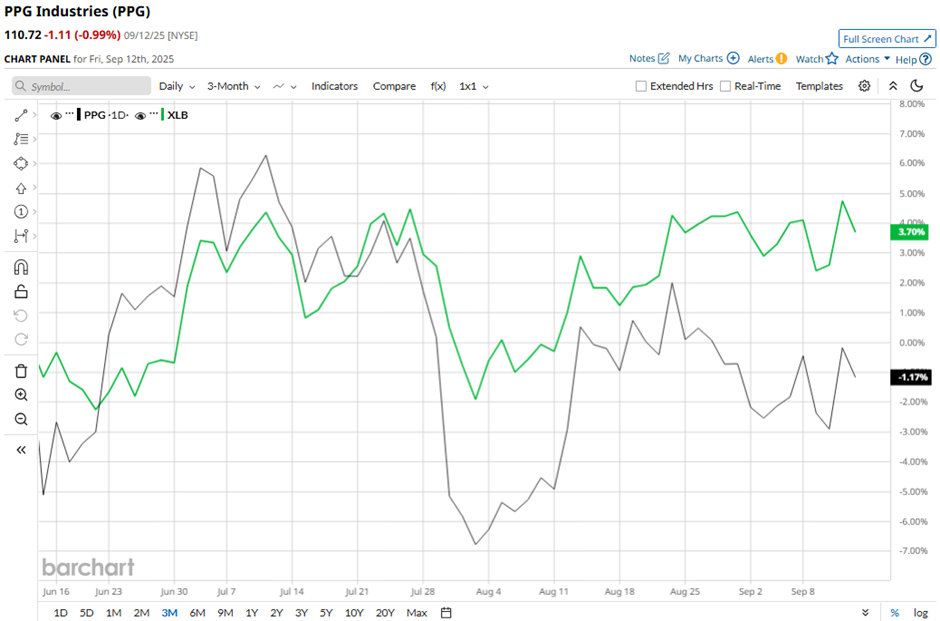Viewport: 940px width, 621px height.
Task: Select the 5D time range
Action: point(87,613)
